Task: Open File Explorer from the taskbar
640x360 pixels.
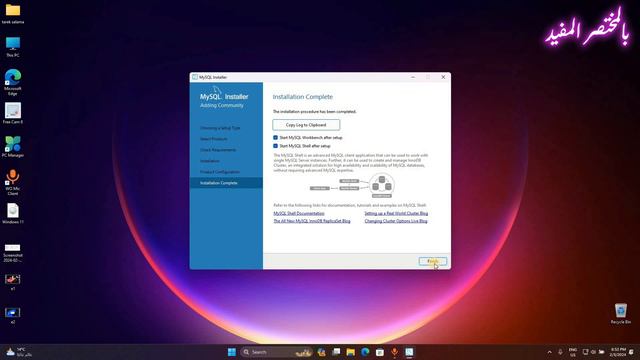Action: [351, 352]
